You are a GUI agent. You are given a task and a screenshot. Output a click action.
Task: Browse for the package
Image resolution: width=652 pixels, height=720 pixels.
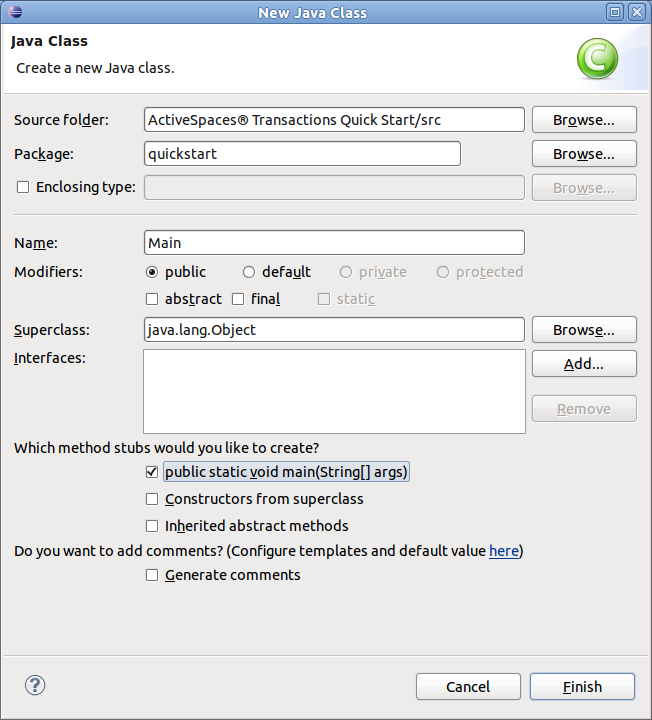click(x=584, y=154)
